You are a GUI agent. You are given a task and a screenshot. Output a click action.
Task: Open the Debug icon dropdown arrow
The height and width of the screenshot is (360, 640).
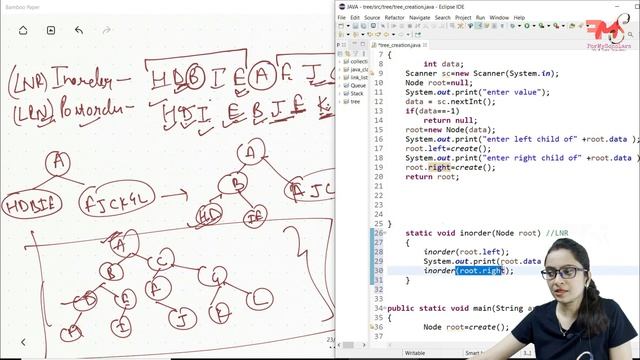(519, 26)
